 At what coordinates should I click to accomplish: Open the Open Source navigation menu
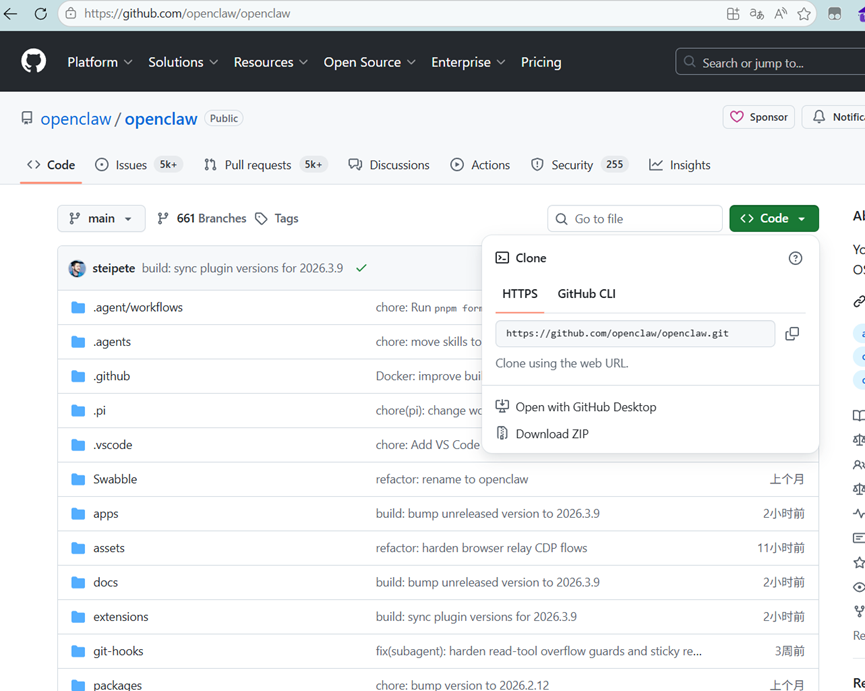369,62
